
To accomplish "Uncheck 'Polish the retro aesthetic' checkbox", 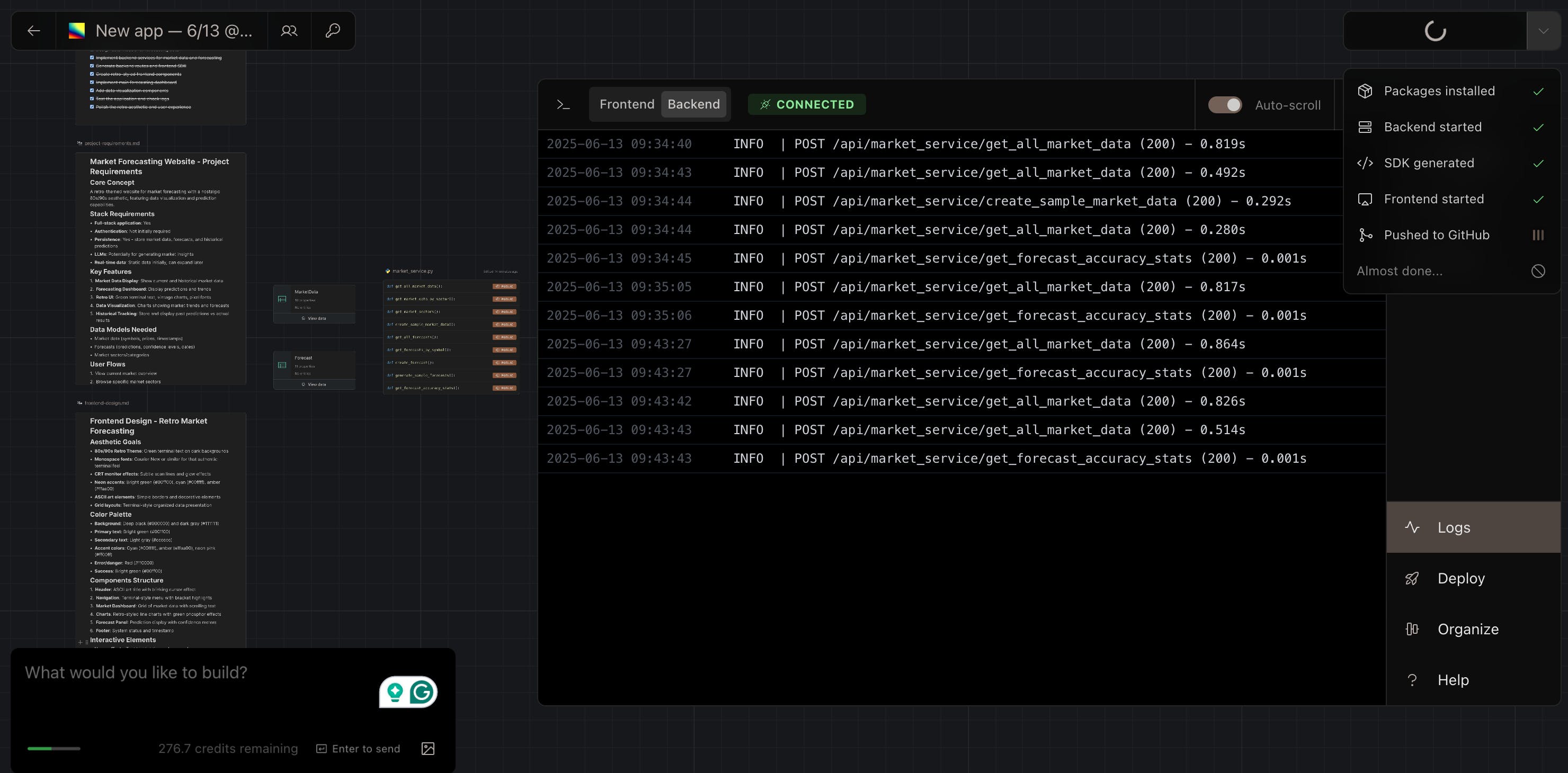I will (92, 107).
